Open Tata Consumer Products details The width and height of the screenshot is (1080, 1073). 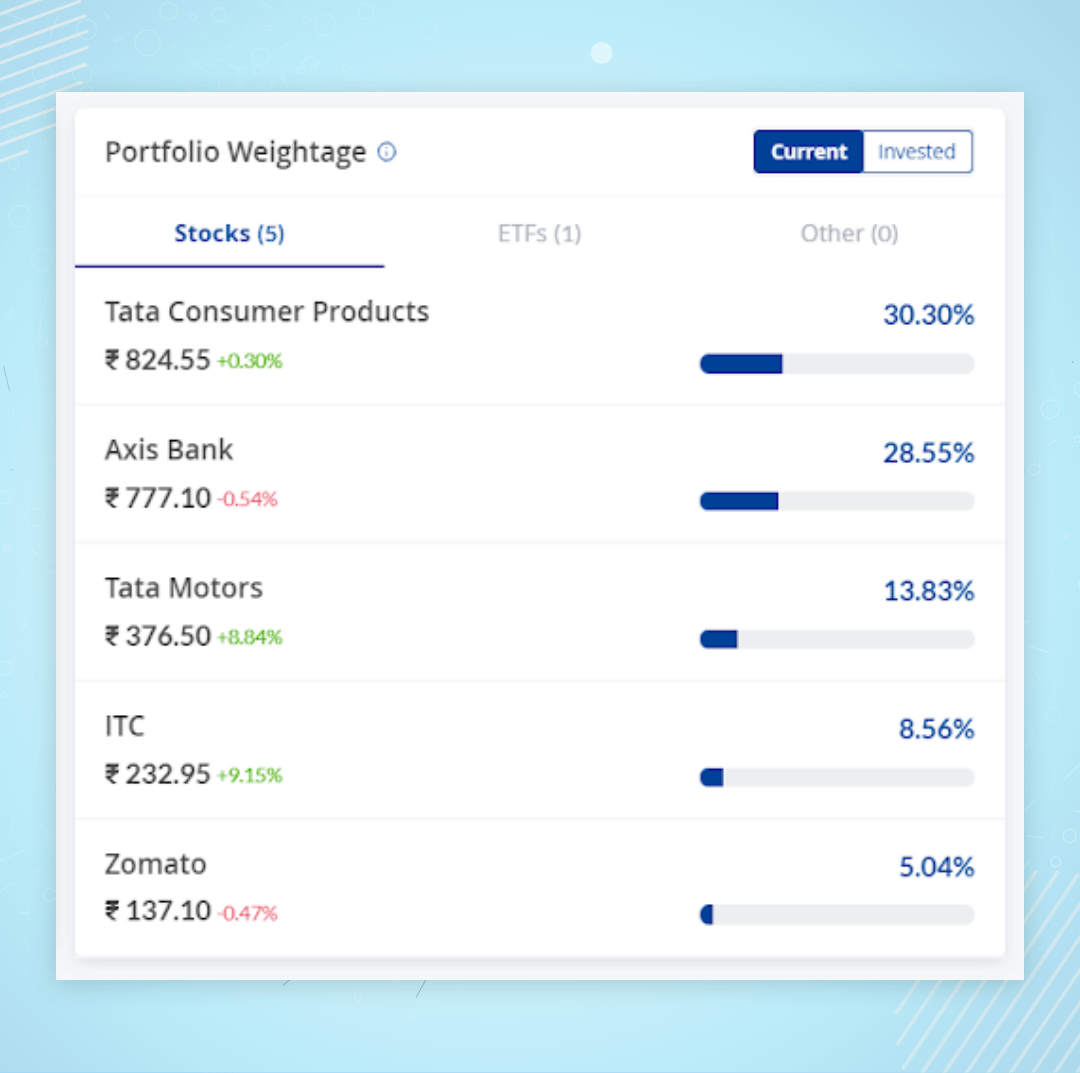pyautogui.click(x=266, y=311)
